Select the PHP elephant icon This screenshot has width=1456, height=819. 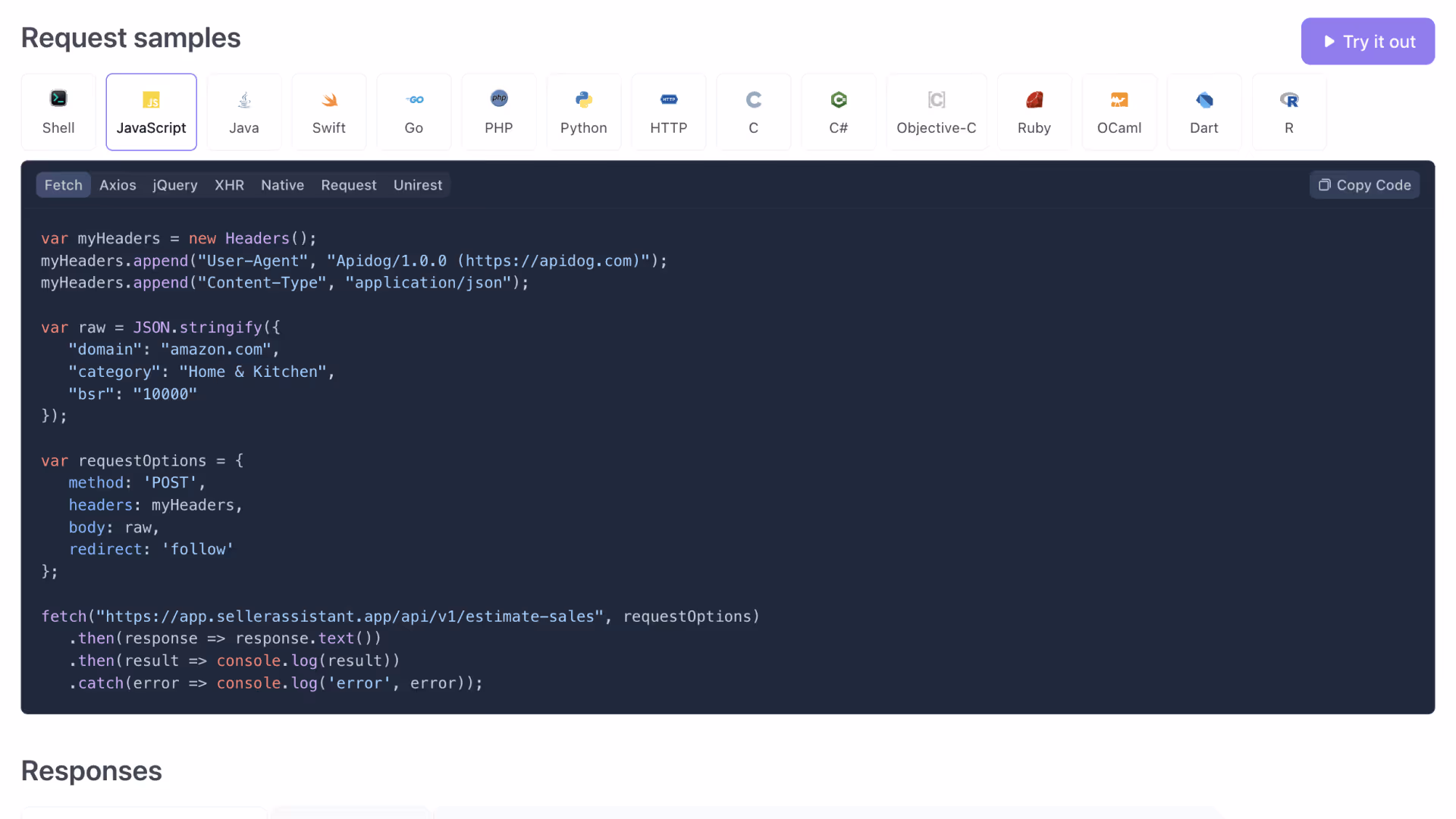[498, 99]
